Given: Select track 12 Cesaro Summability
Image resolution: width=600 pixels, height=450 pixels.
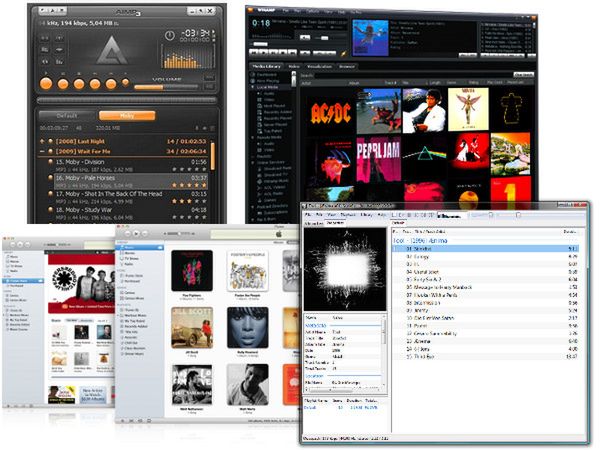Looking at the screenshot, I should click(486, 334).
